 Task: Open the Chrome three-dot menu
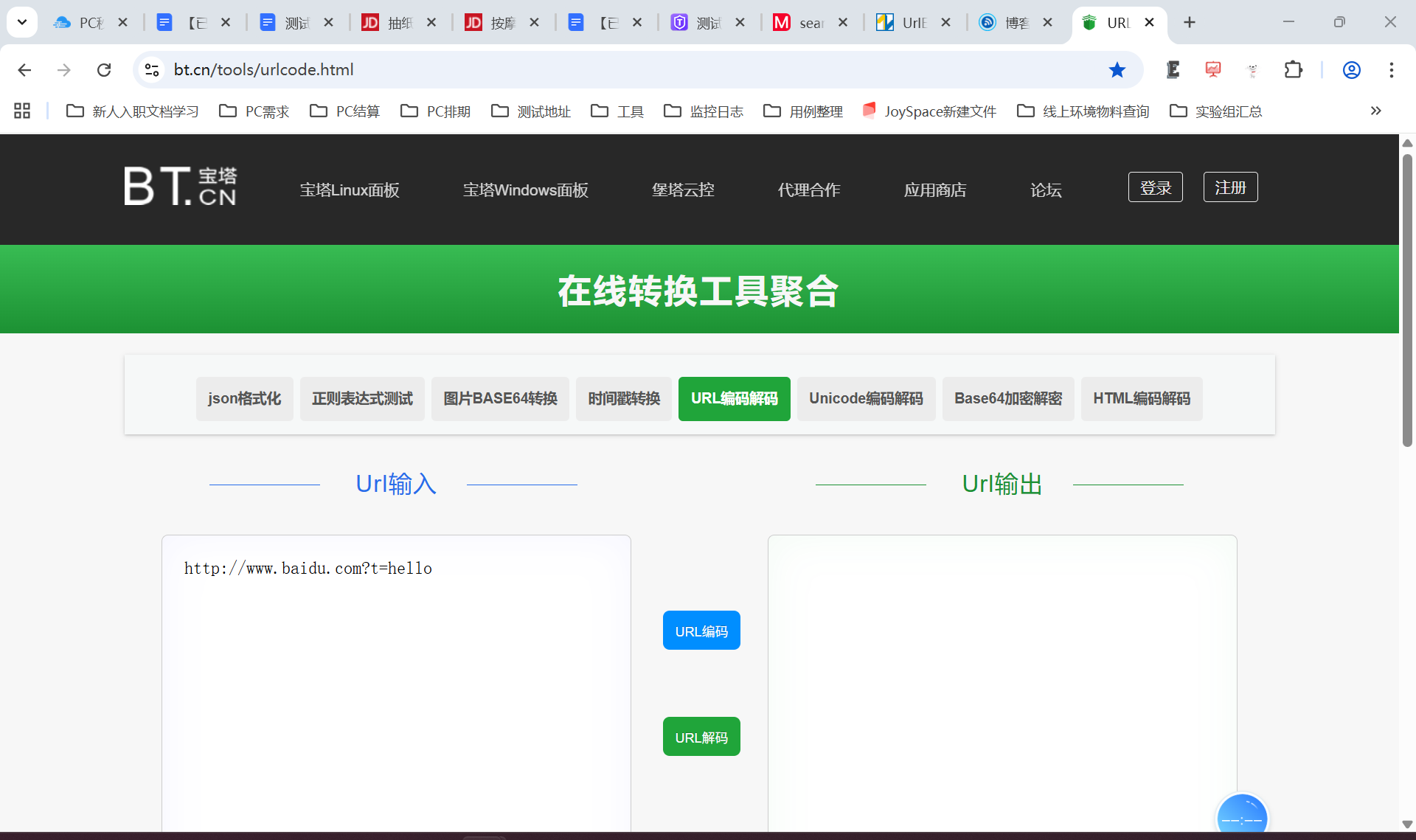[x=1391, y=69]
